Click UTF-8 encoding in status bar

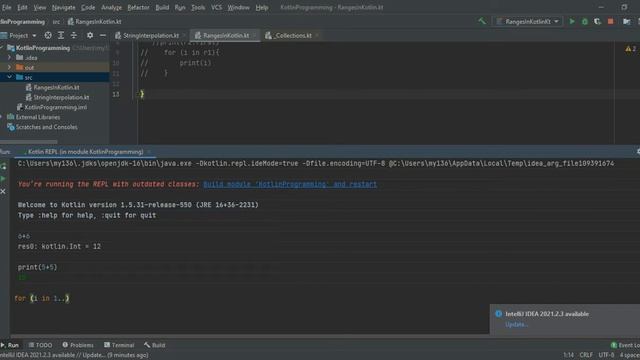point(606,355)
